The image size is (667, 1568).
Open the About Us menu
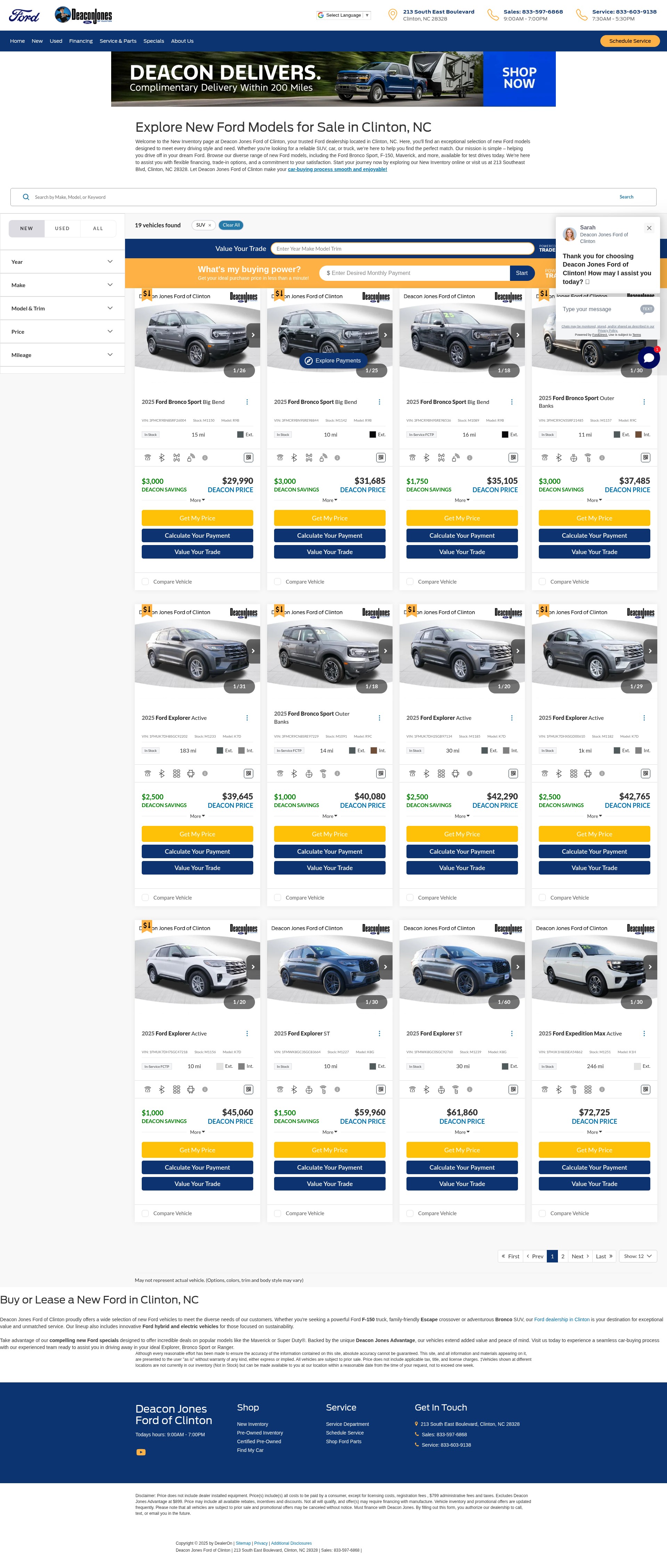point(182,41)
